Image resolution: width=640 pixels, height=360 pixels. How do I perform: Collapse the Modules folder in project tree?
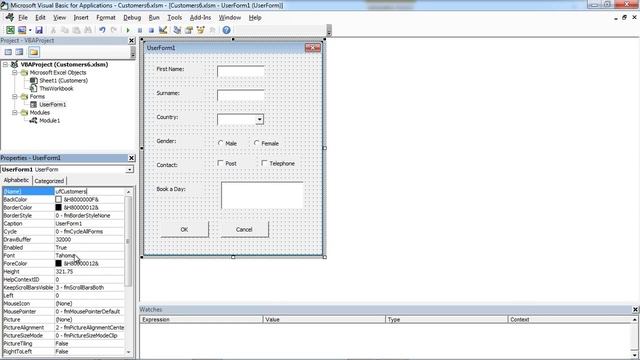tap(15, 113)
